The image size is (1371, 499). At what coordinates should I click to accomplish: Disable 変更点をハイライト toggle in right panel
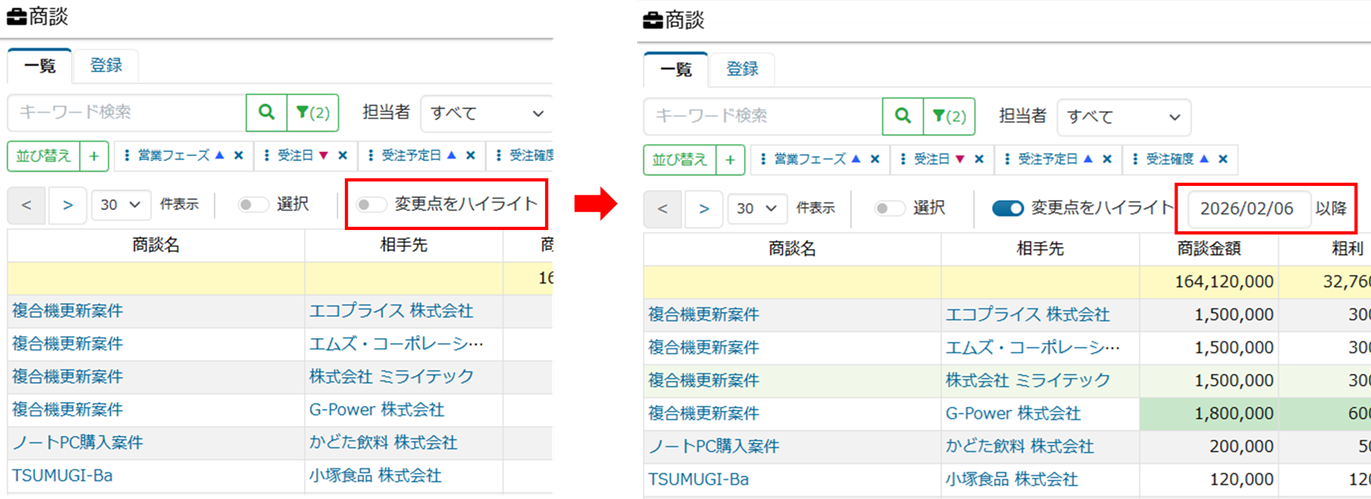click(1008, 208)
